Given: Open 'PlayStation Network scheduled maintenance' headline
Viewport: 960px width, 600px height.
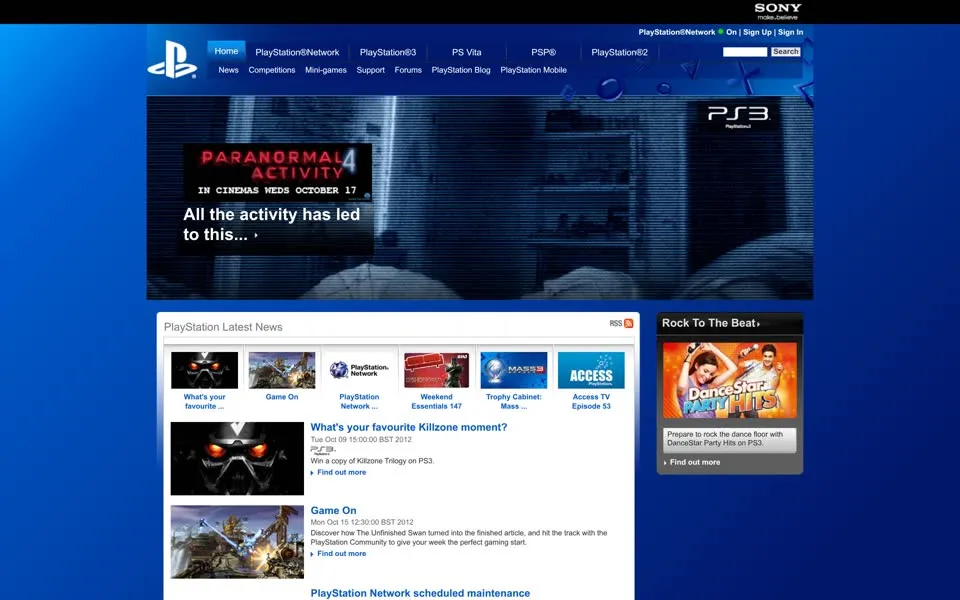Looking at the screenshot, I should [420, 593].
